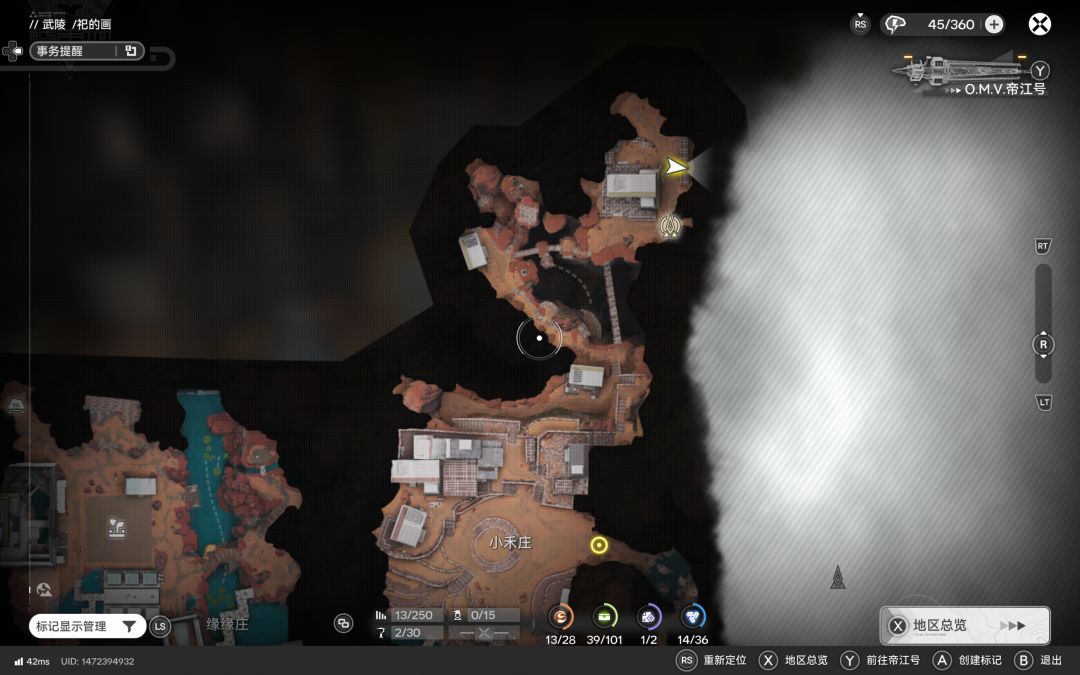Click the 13/250 counter value
This screenshot has height=675, width=1080.
414,615
